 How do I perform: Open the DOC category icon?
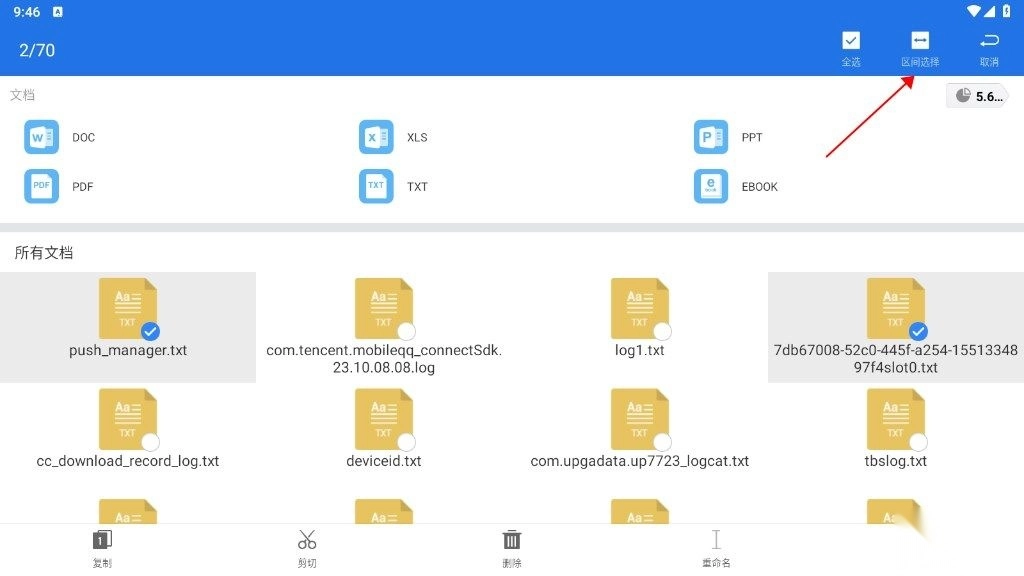click(x=41, y=137)
